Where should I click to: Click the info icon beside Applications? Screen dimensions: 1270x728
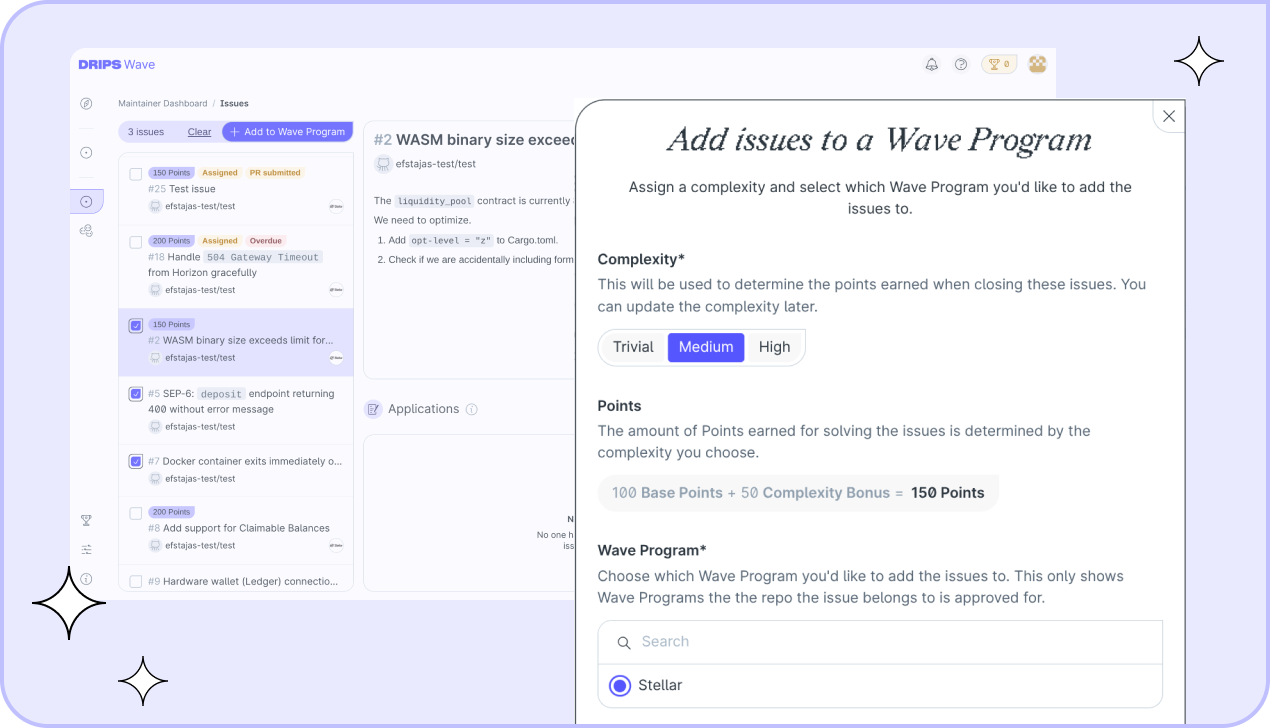pos(472,409)
